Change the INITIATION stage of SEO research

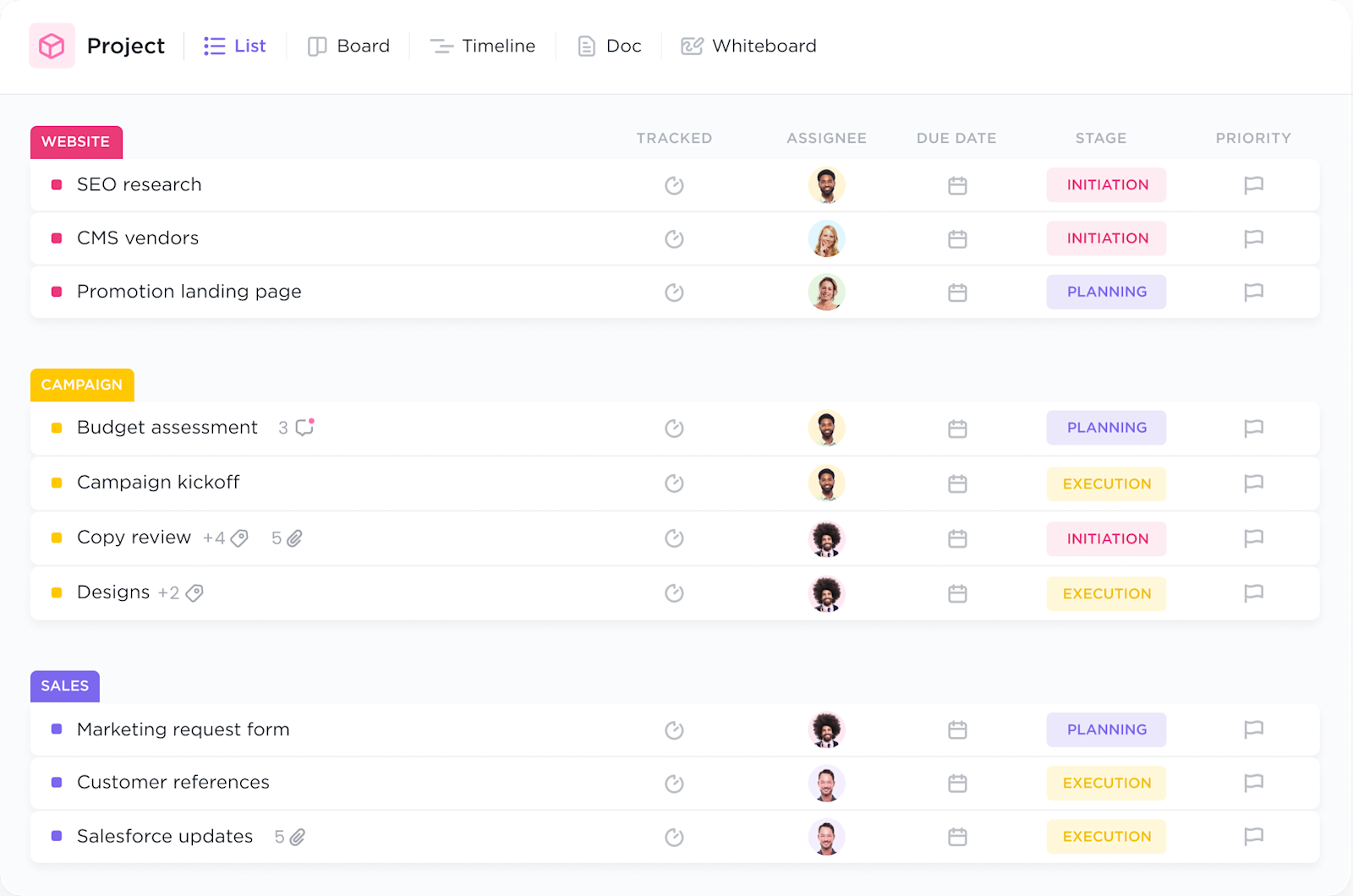coord(1106,184)
